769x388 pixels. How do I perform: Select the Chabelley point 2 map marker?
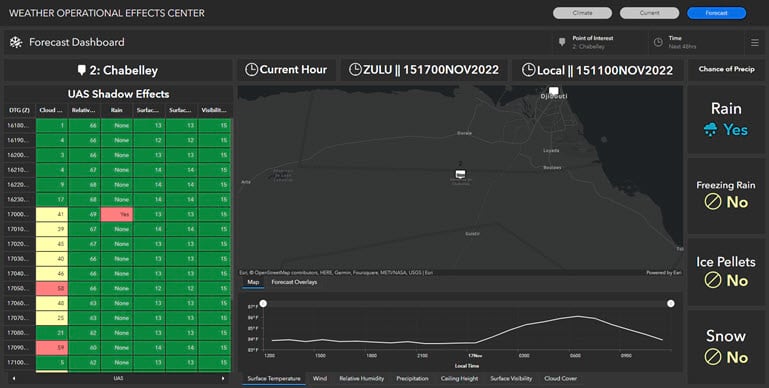click(x=460, y=174)
